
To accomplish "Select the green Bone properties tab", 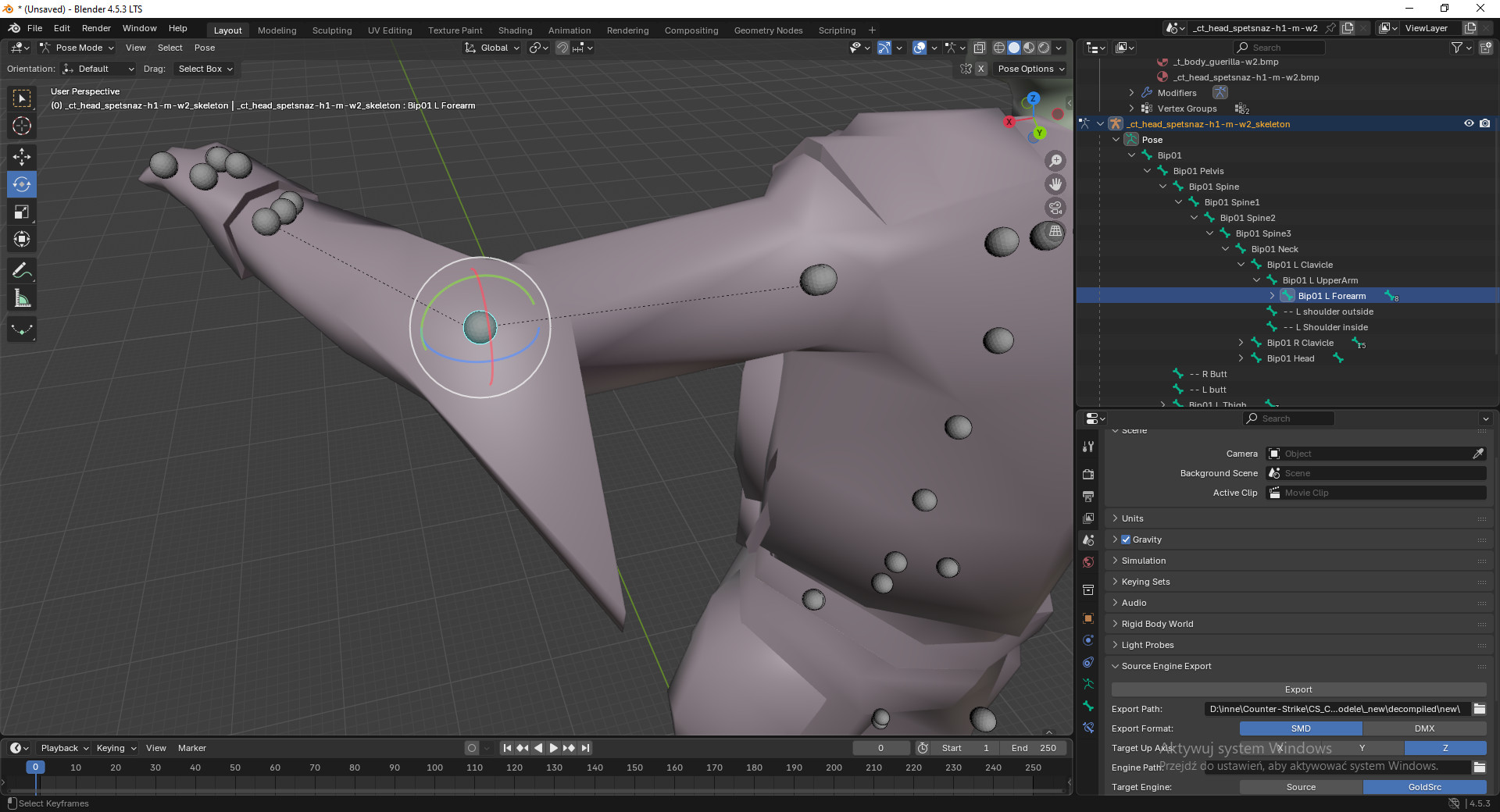I will tap(1087, 707).
